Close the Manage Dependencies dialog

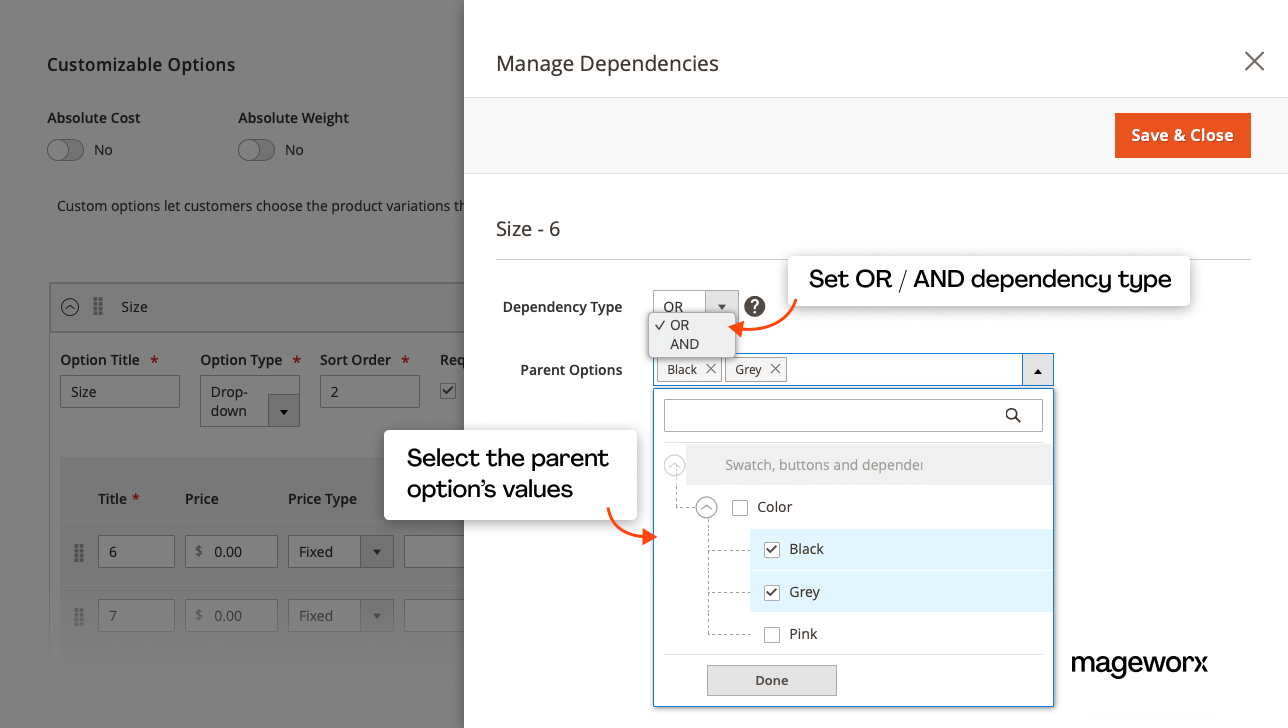tap(1254, 61)
